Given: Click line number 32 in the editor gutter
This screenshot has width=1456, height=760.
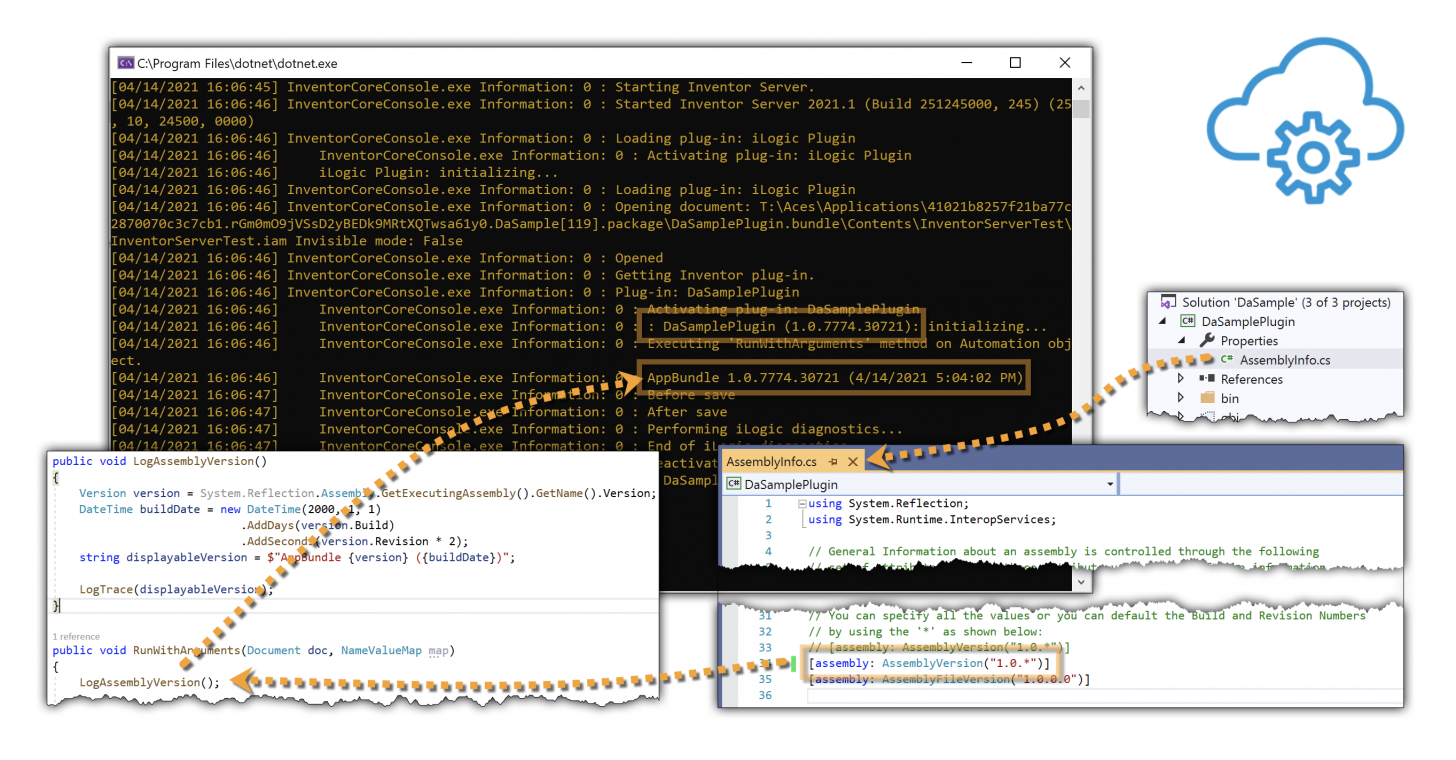Looking at the screenshot, I should click(764, 631).
